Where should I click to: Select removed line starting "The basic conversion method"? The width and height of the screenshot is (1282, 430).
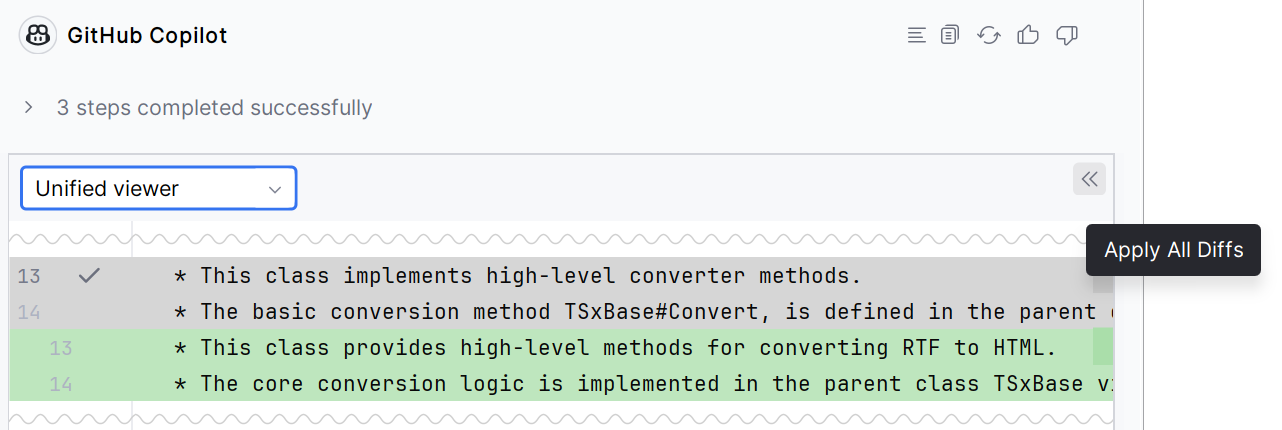point(561,312)
